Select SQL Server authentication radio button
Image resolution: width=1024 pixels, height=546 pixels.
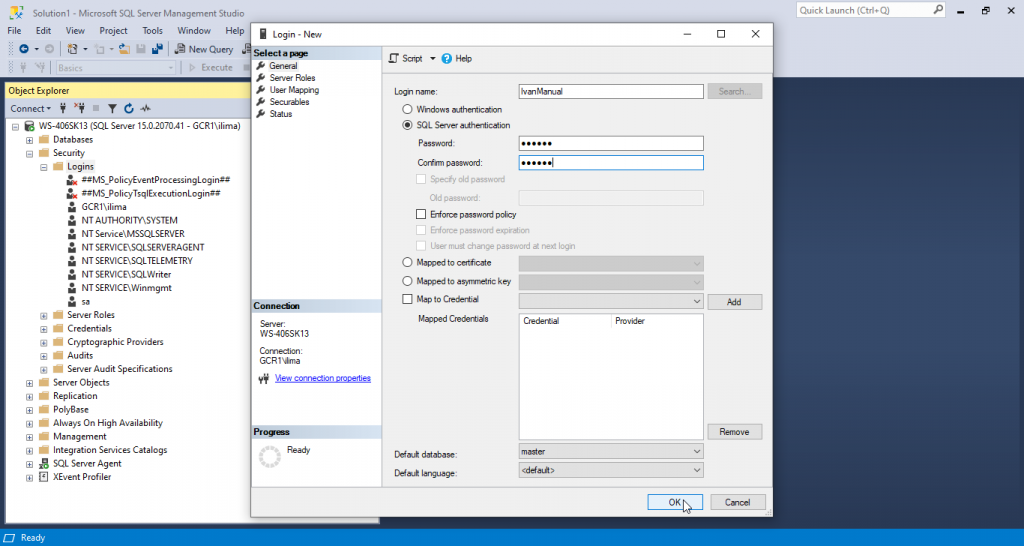pyautogui.click(x=408, y=125)
